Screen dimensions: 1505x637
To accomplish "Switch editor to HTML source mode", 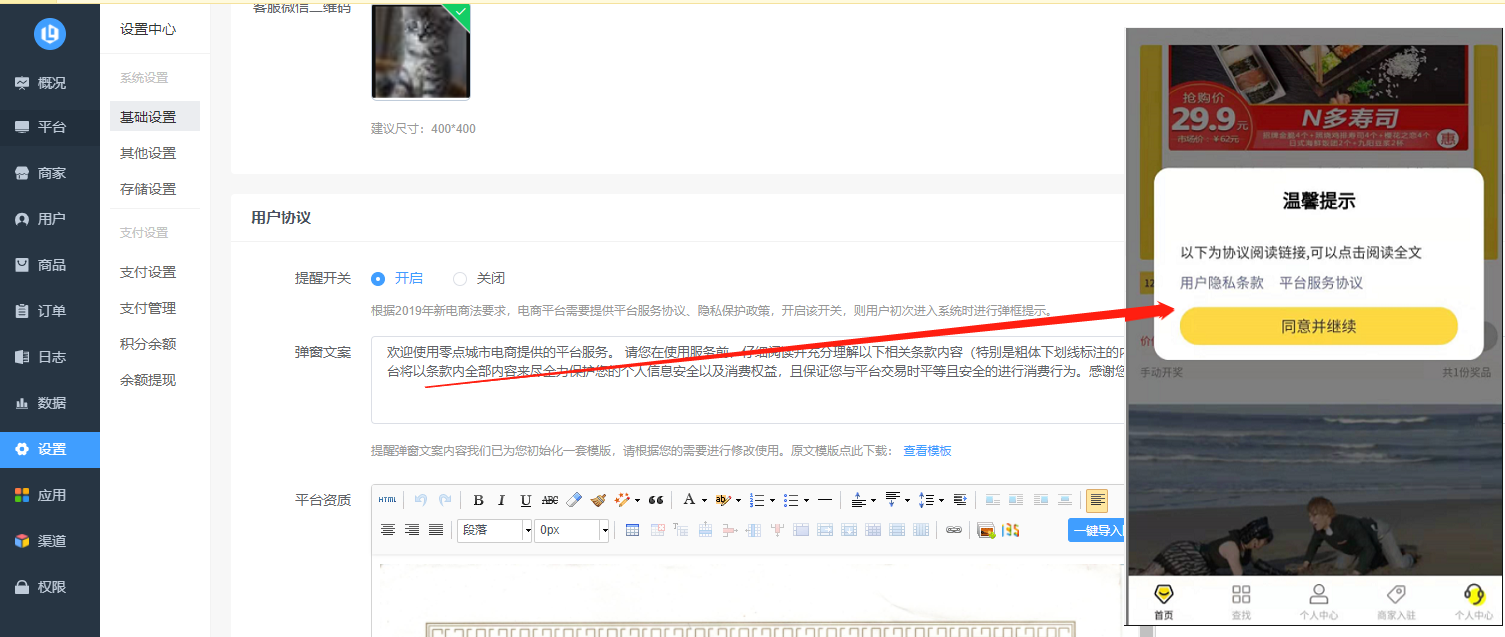I will pos(387,500).
